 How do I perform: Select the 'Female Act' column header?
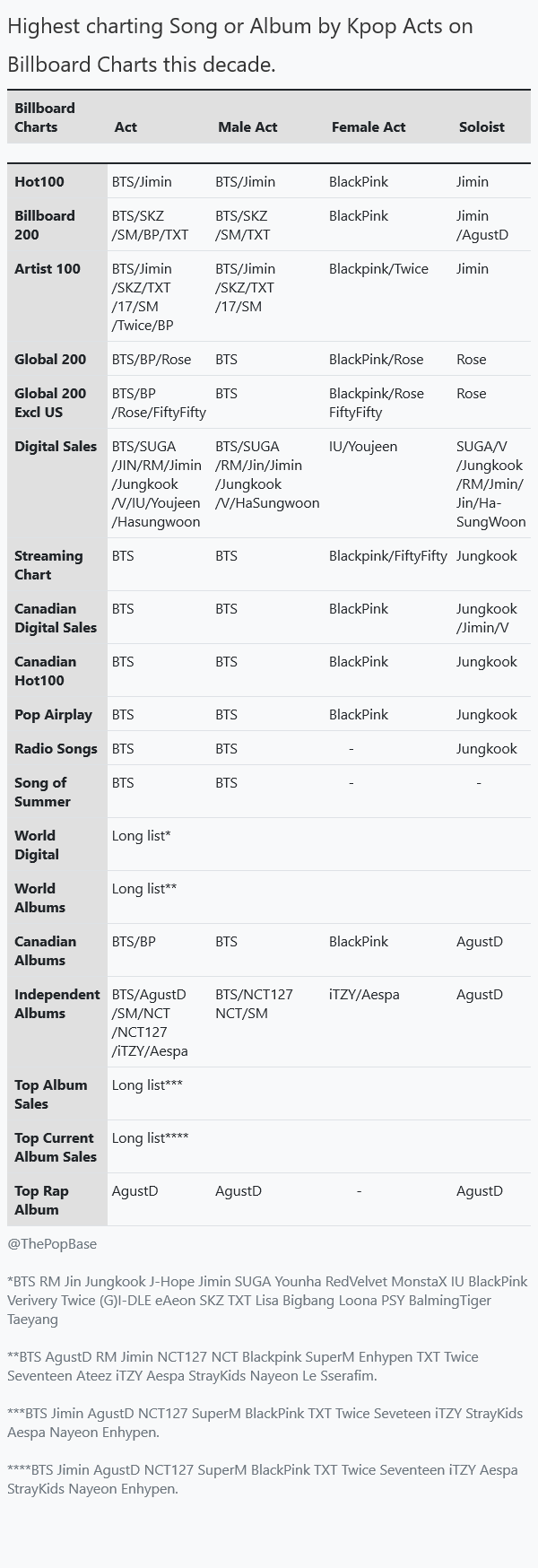pos(369,127)
